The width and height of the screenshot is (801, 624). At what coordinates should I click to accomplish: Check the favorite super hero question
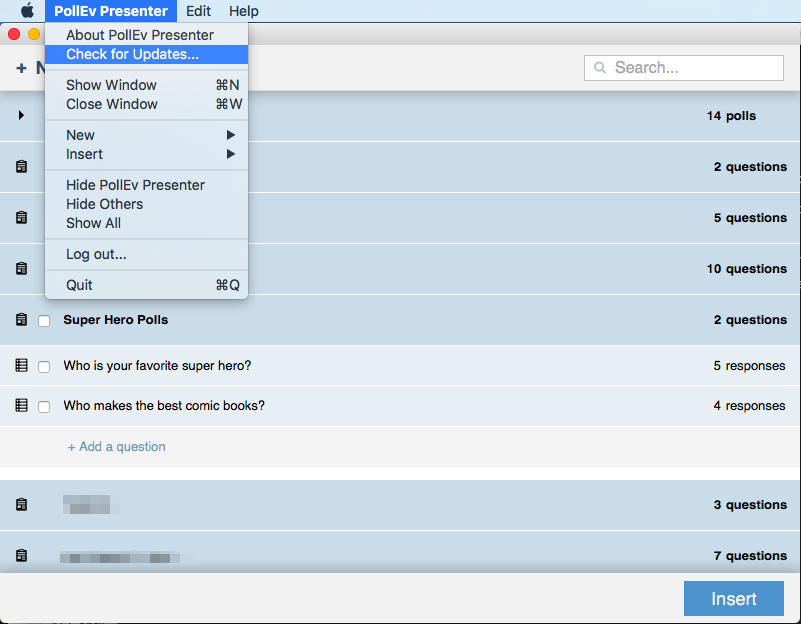44,367
